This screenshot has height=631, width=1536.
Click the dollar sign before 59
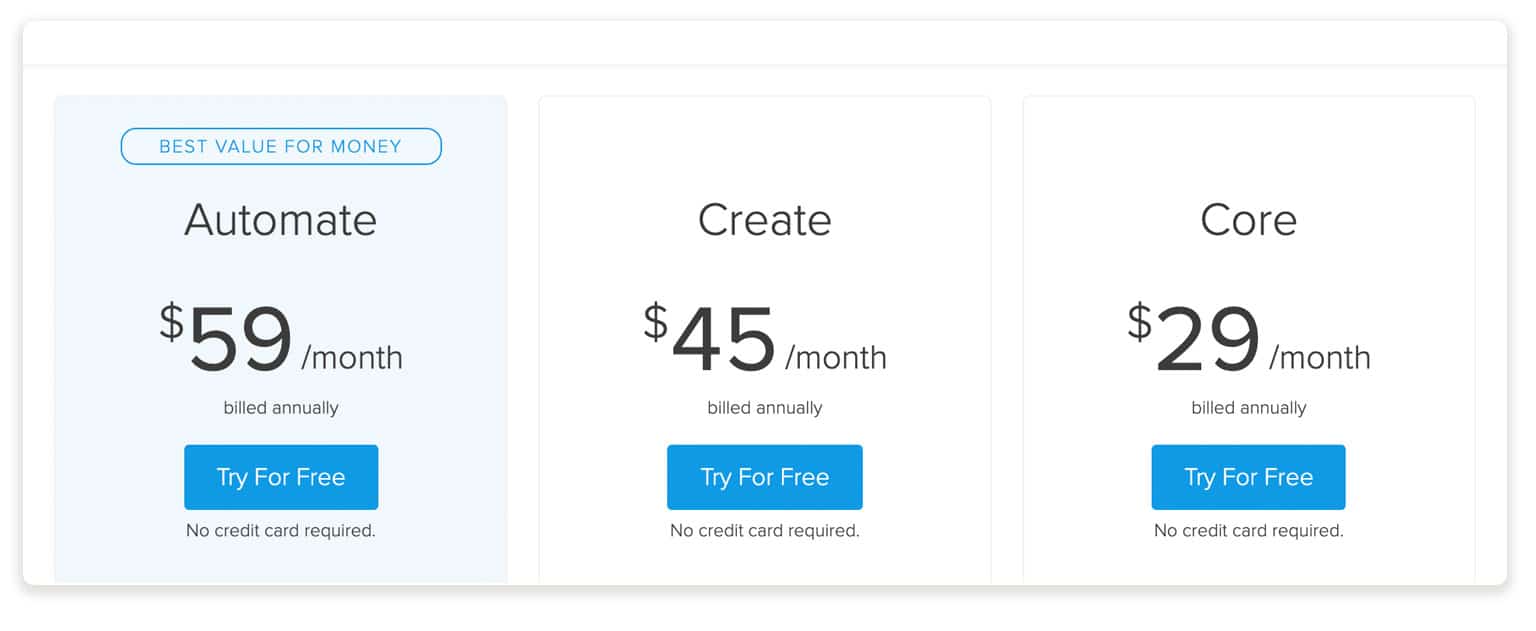pos(172,322)
